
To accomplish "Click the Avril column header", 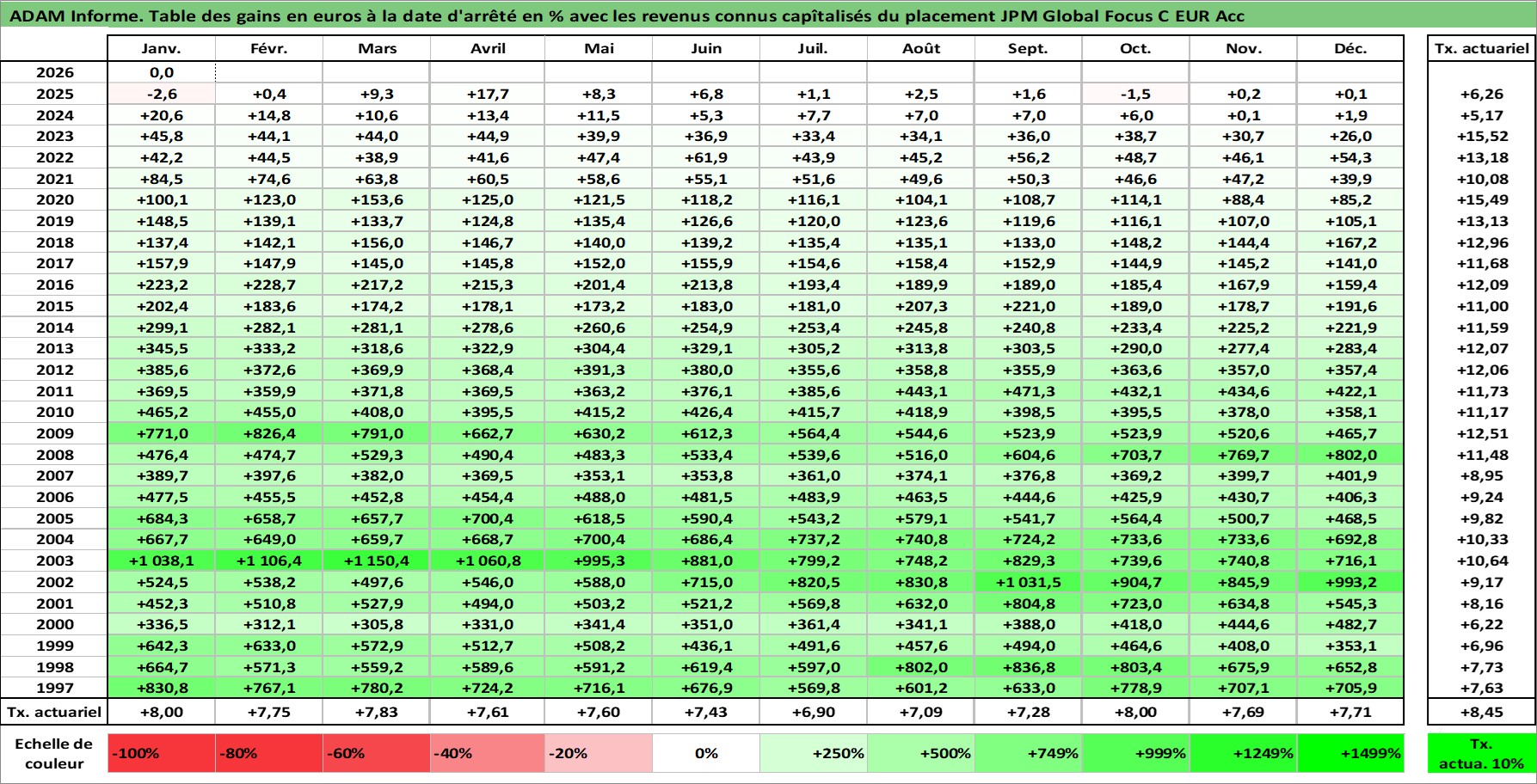I will (488, 48).
